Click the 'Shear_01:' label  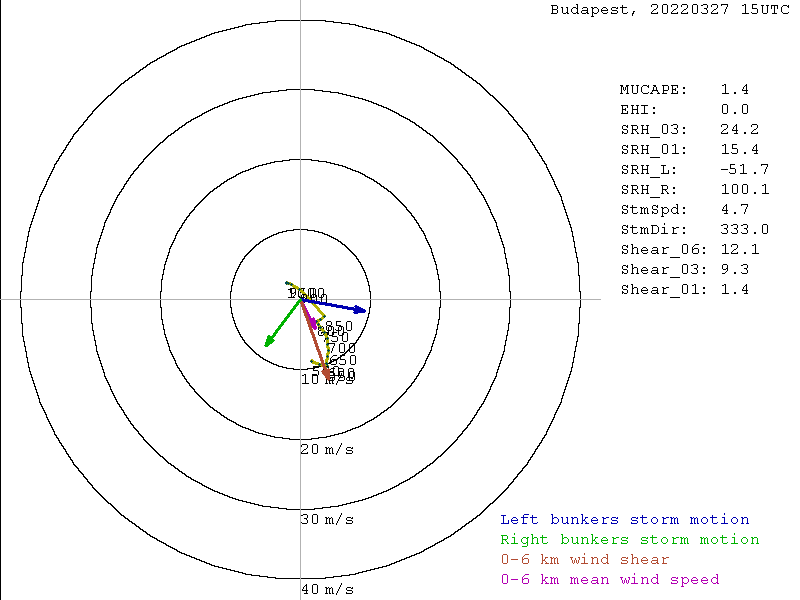[x=664, y=290]
